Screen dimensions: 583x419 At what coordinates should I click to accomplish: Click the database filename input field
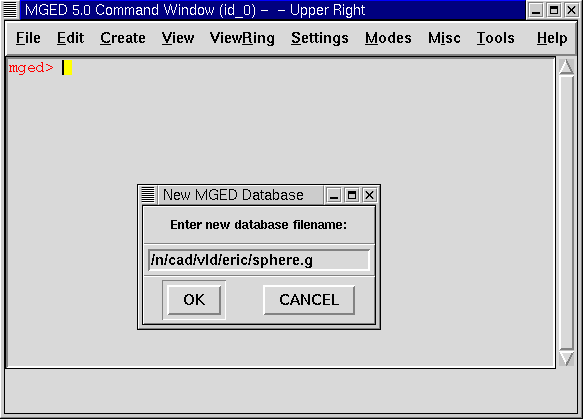coord(259,260)
